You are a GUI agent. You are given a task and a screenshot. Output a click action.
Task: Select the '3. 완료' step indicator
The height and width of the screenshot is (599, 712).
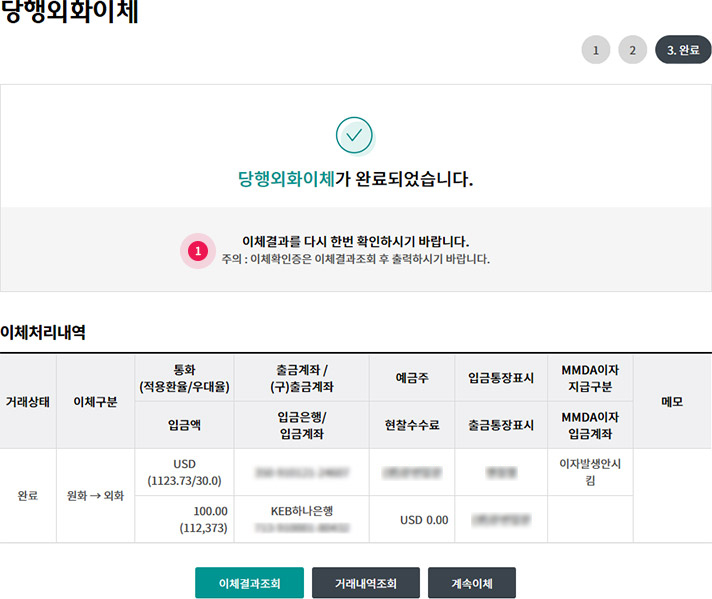pyautogui.click(x=683, y=49)
